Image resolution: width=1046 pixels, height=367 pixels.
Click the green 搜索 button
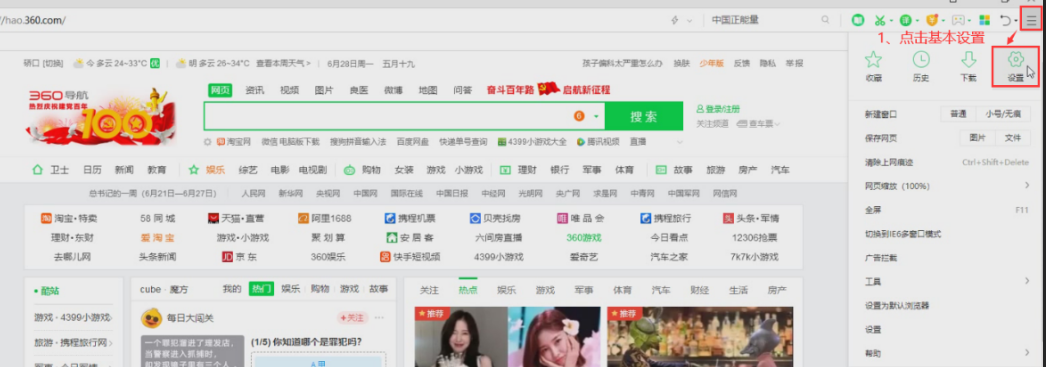pyautogui.click(x=644, y=116)
